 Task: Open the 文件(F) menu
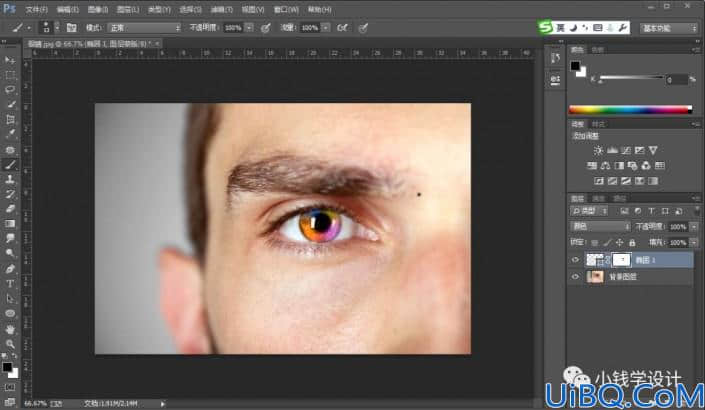(36, 9)
